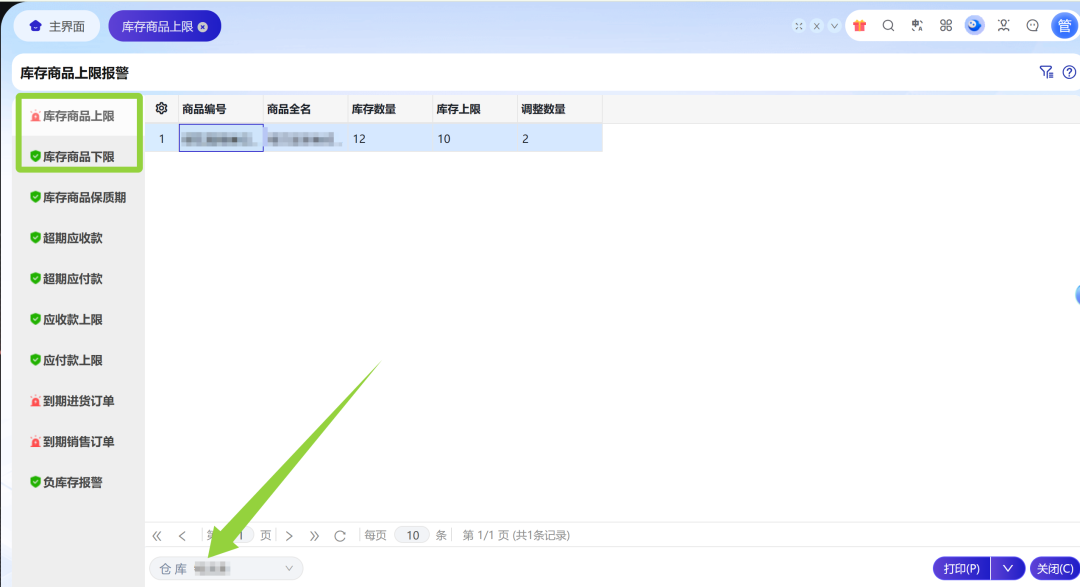The height and width of the screenshot is (587, 1080).
Task: Click the blue mascot assistant icon
Action: tap(974, 25)
